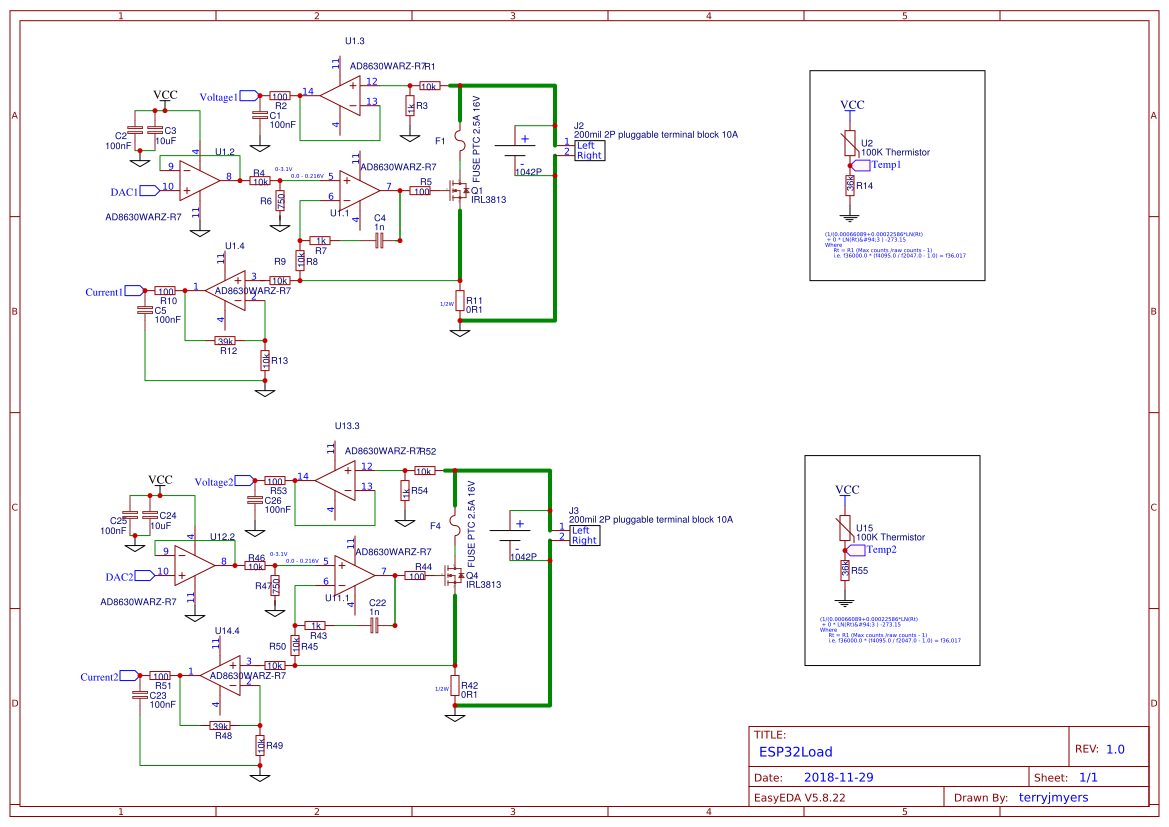Select the Current1 net port label

tap(114, 292)
